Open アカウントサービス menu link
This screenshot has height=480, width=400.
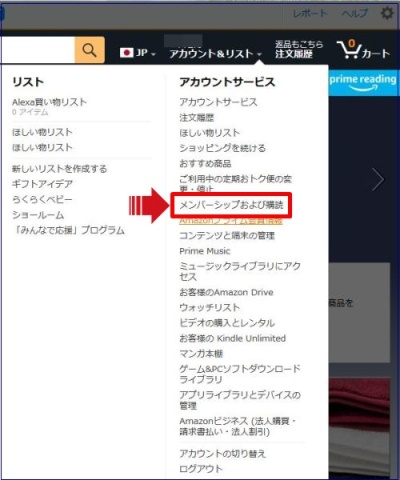[218, 102]
